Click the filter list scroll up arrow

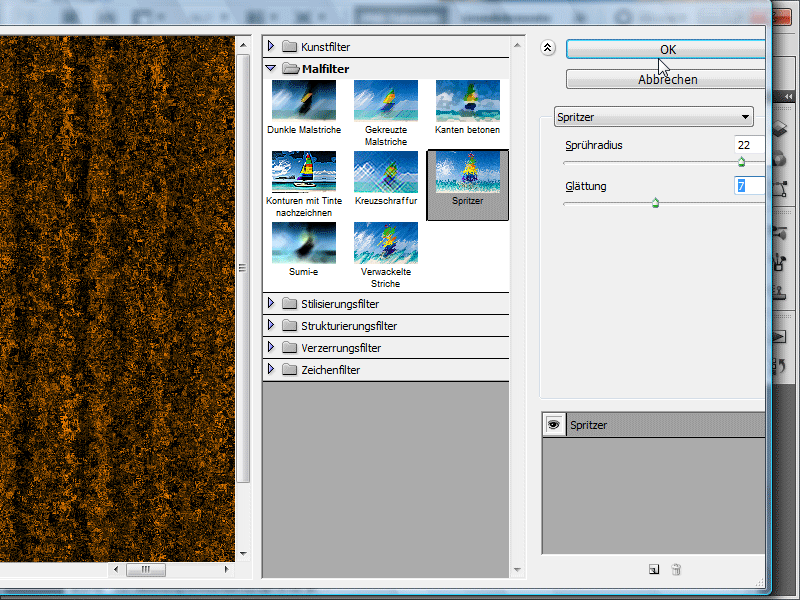(517, 45)
